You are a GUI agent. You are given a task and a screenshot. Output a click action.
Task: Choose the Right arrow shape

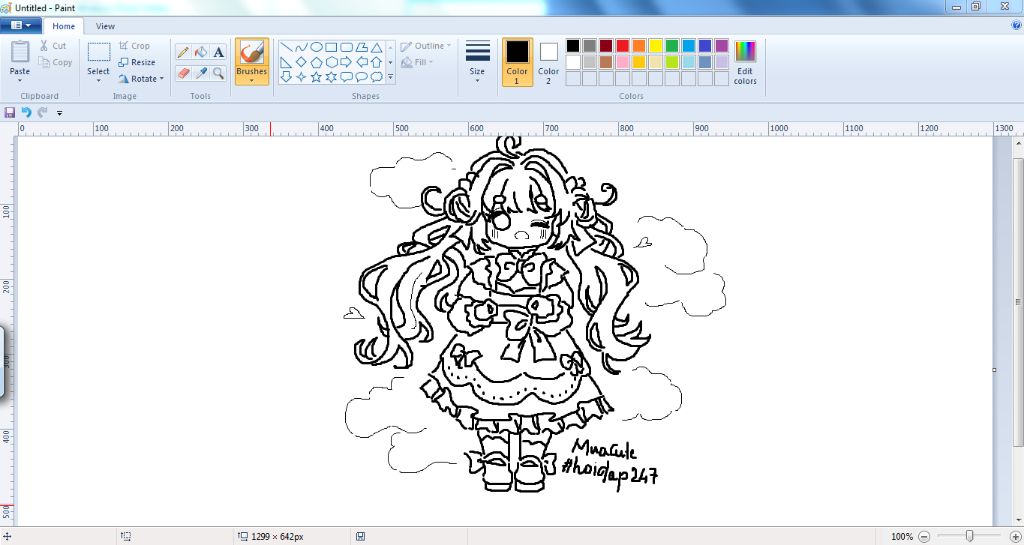point(346,63)
